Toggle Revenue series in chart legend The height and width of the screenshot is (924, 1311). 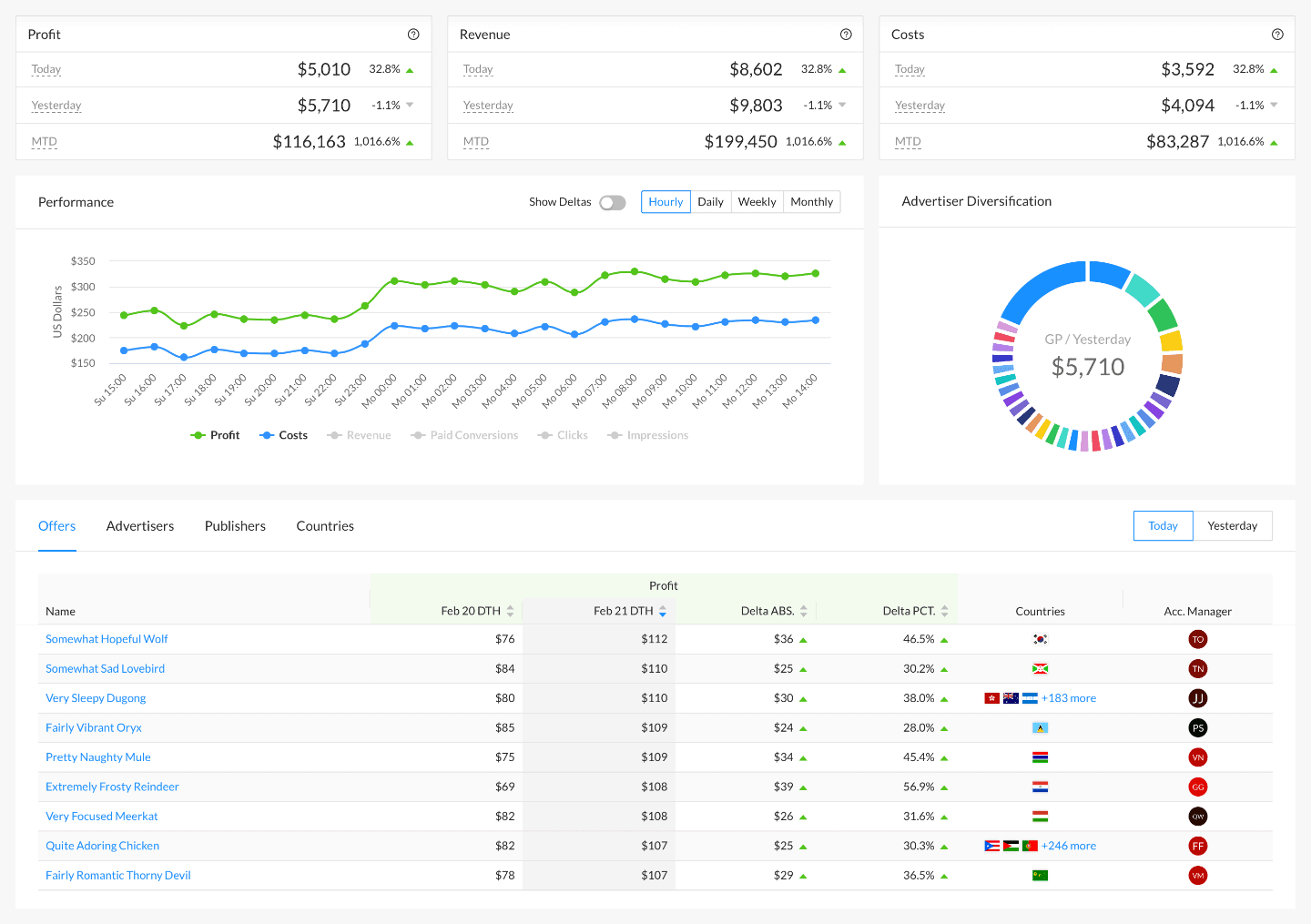360,436
